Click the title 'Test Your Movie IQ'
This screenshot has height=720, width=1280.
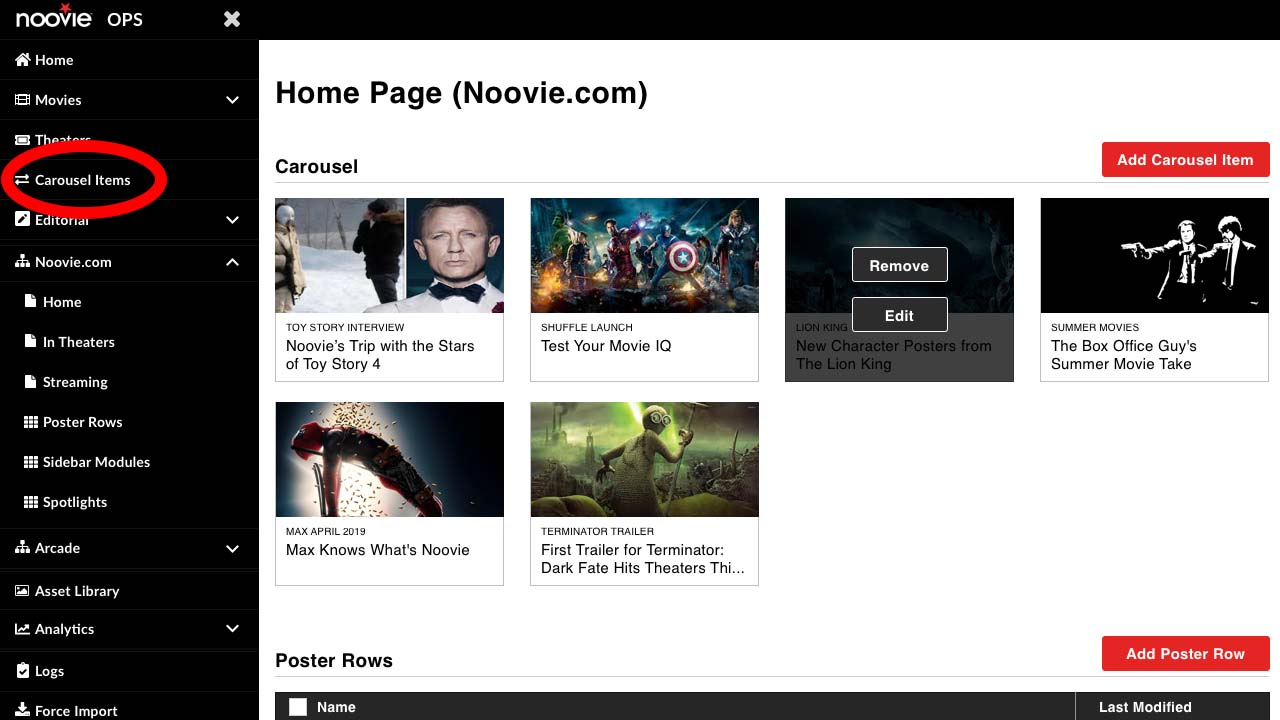606,346
